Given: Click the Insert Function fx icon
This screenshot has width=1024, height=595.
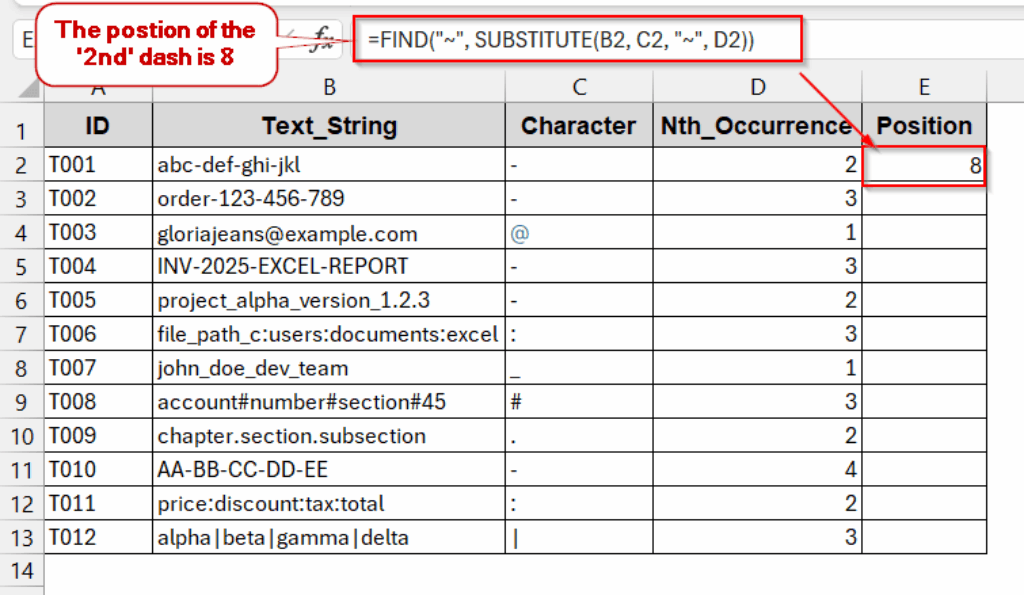Looking at the screenshot, I should (x=322, y=40).
